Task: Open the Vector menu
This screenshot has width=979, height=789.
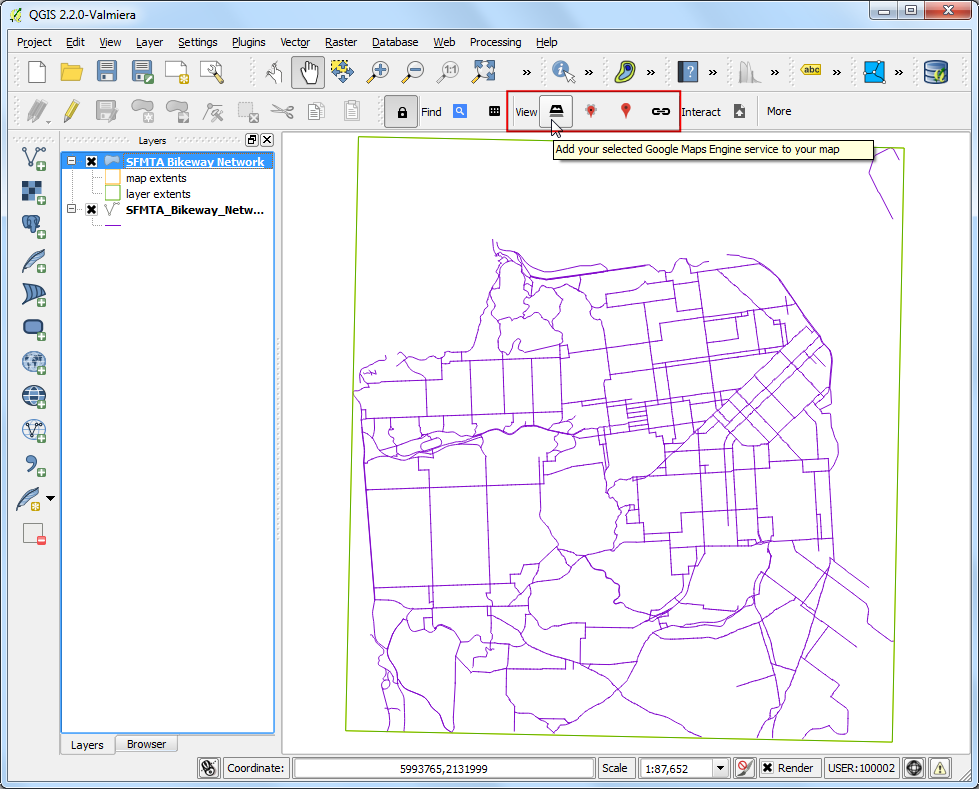Action: [x=295, y=42]
